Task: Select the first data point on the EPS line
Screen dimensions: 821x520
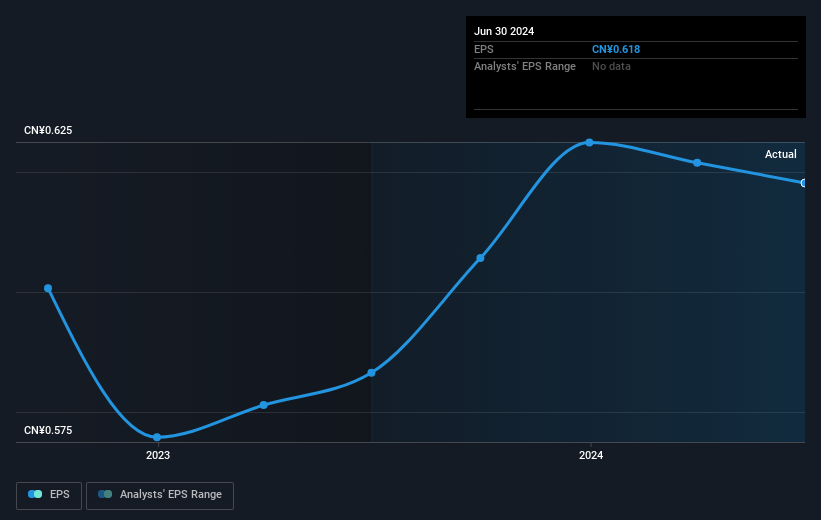Action: (48, 289)
